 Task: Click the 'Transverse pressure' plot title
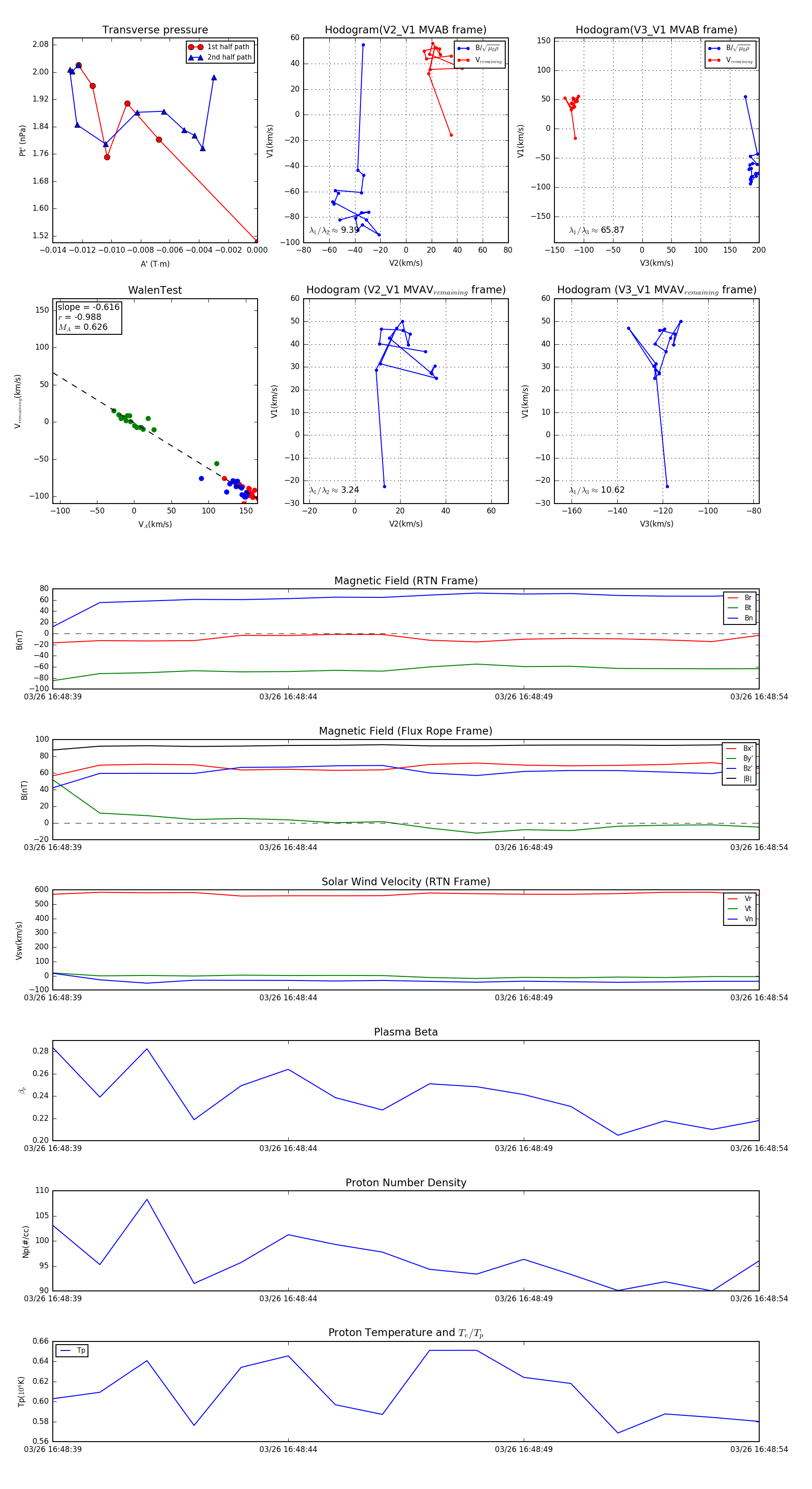(155, 30)
